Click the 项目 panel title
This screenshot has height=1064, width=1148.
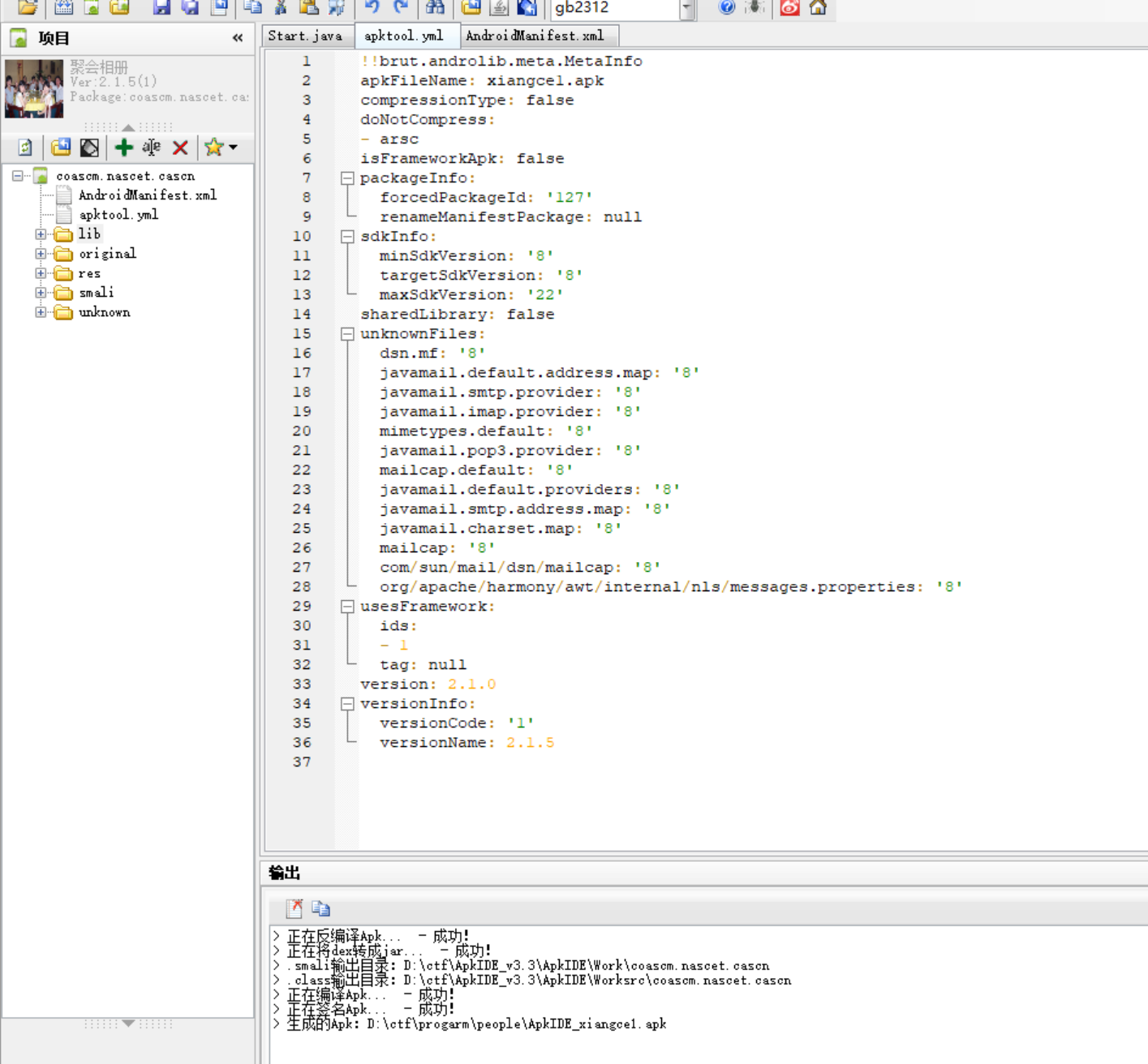coord(54,38)
